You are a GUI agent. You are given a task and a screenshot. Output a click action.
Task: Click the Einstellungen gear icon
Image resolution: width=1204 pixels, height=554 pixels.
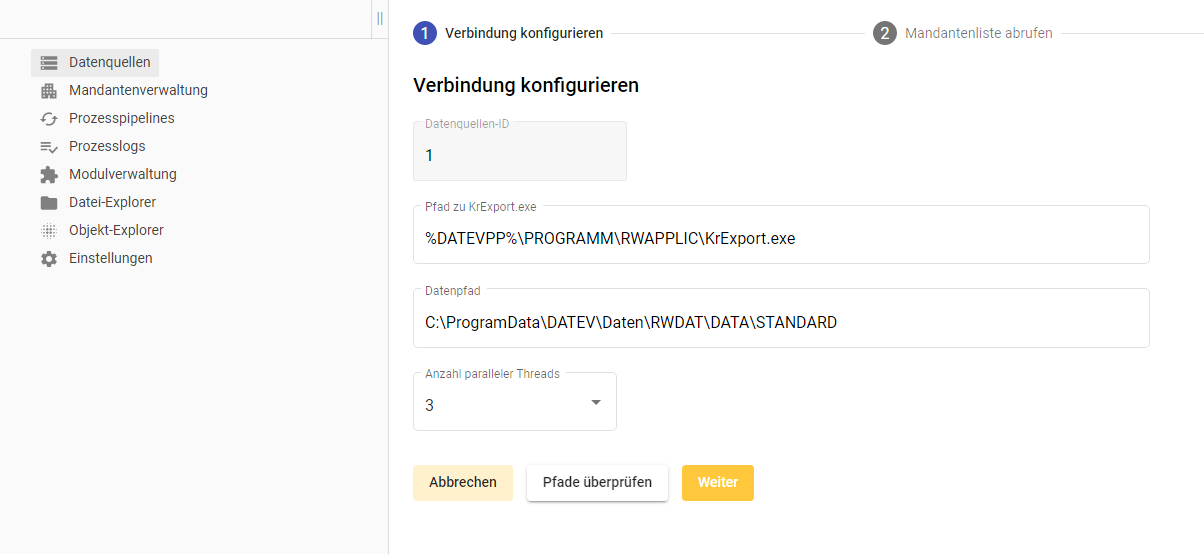(49, 259)
